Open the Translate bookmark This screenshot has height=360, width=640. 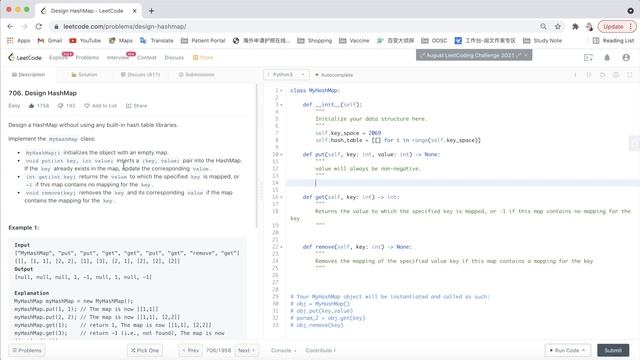click(x=156, y=40)
